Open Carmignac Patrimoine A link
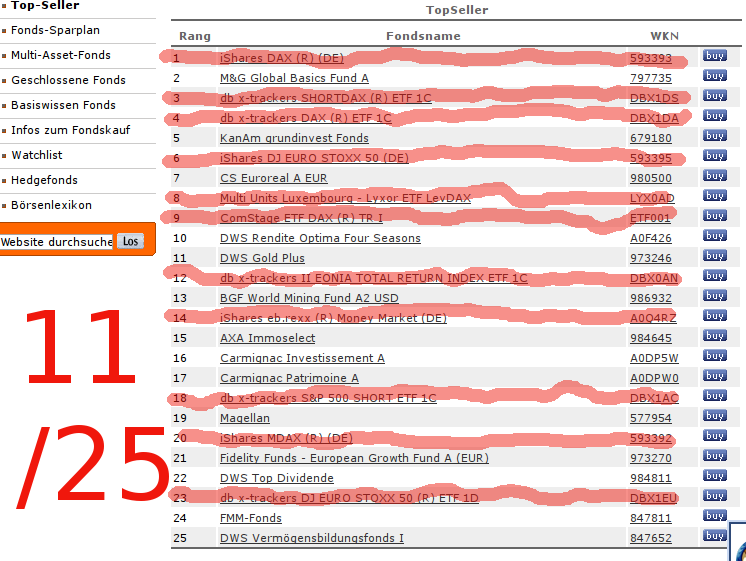This screenshot has width=746, height=561. pyautogui.click(x=289, y=378)
